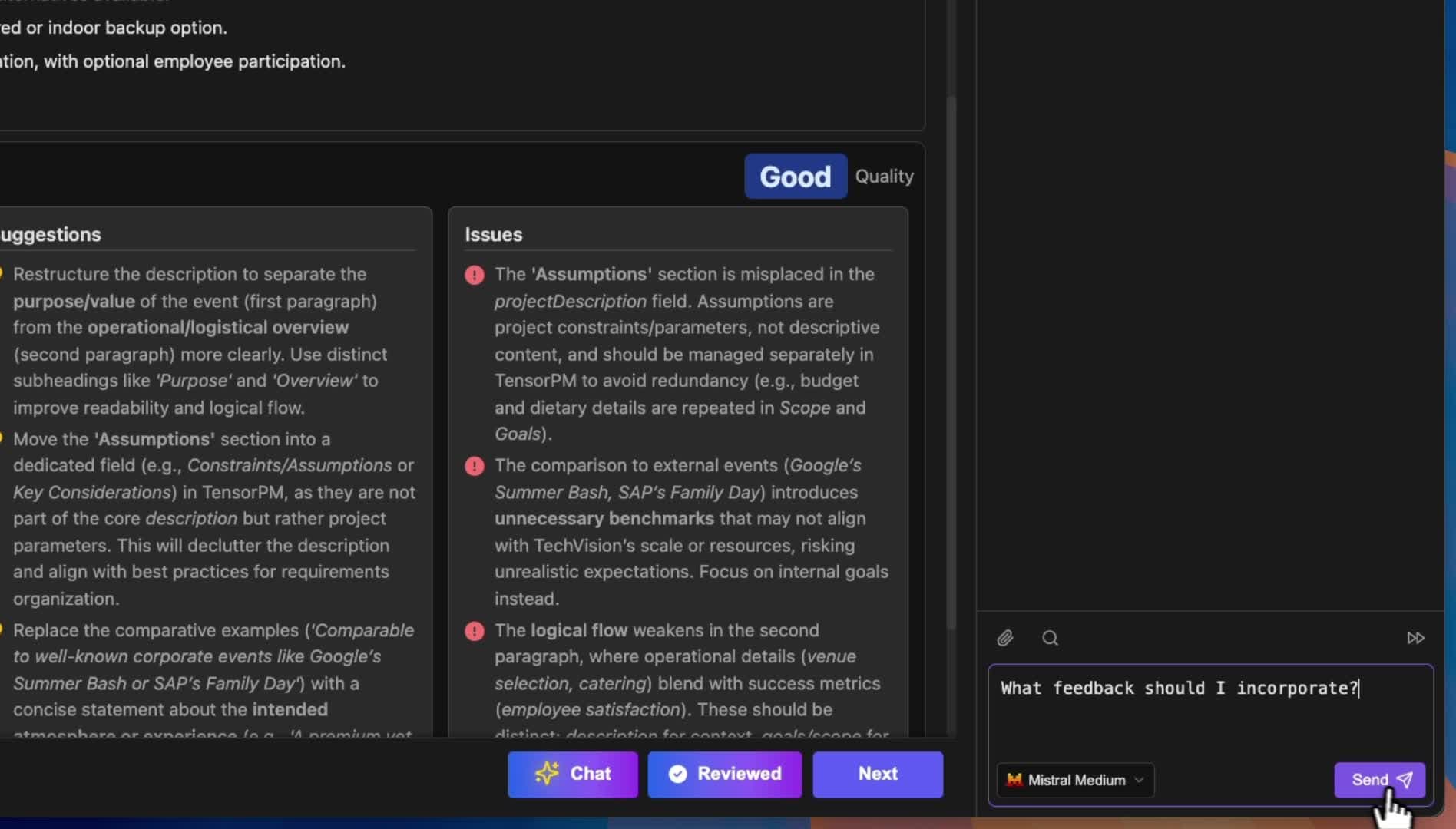The height and width of the screenshot is (829, 1456).
Task: Open the Chat button with the sparkle icon
Action: (x=572, y=774)
